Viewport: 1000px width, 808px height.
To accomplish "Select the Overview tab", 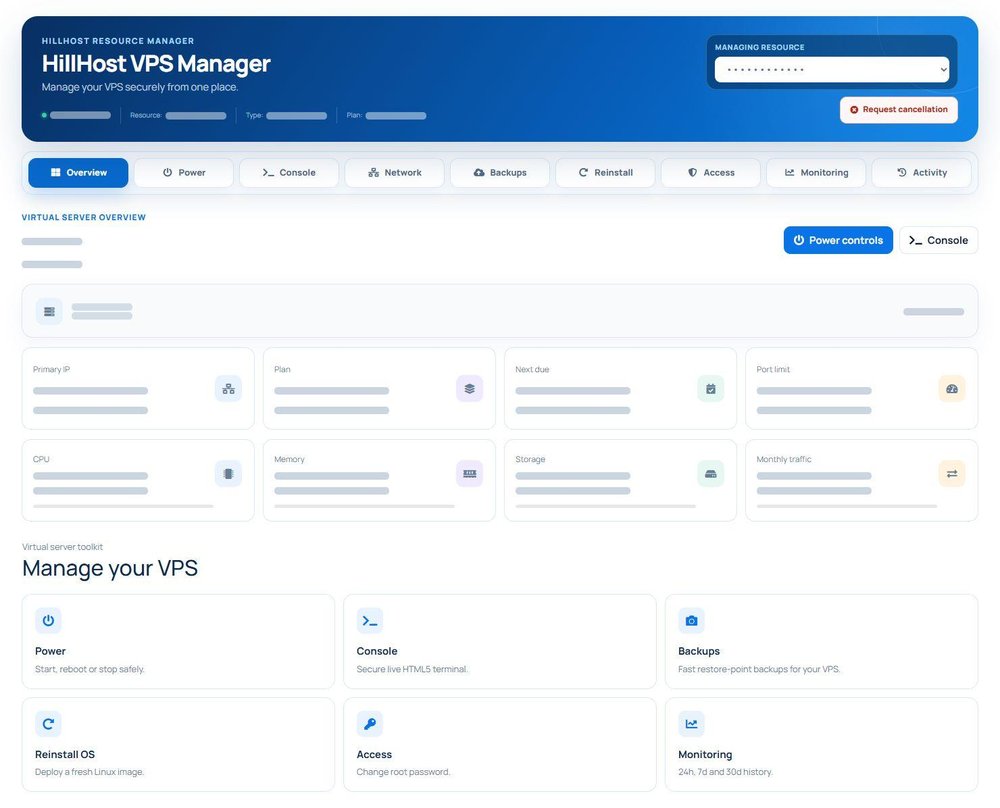I will pos(78,173).
